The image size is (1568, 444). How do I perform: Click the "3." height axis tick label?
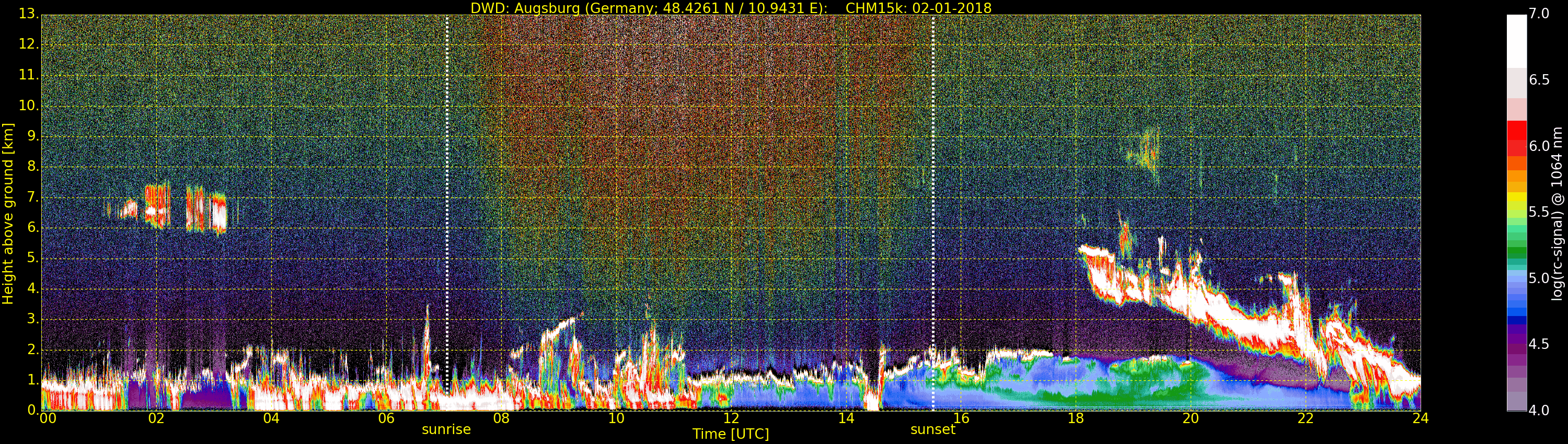tap(33, 319)
